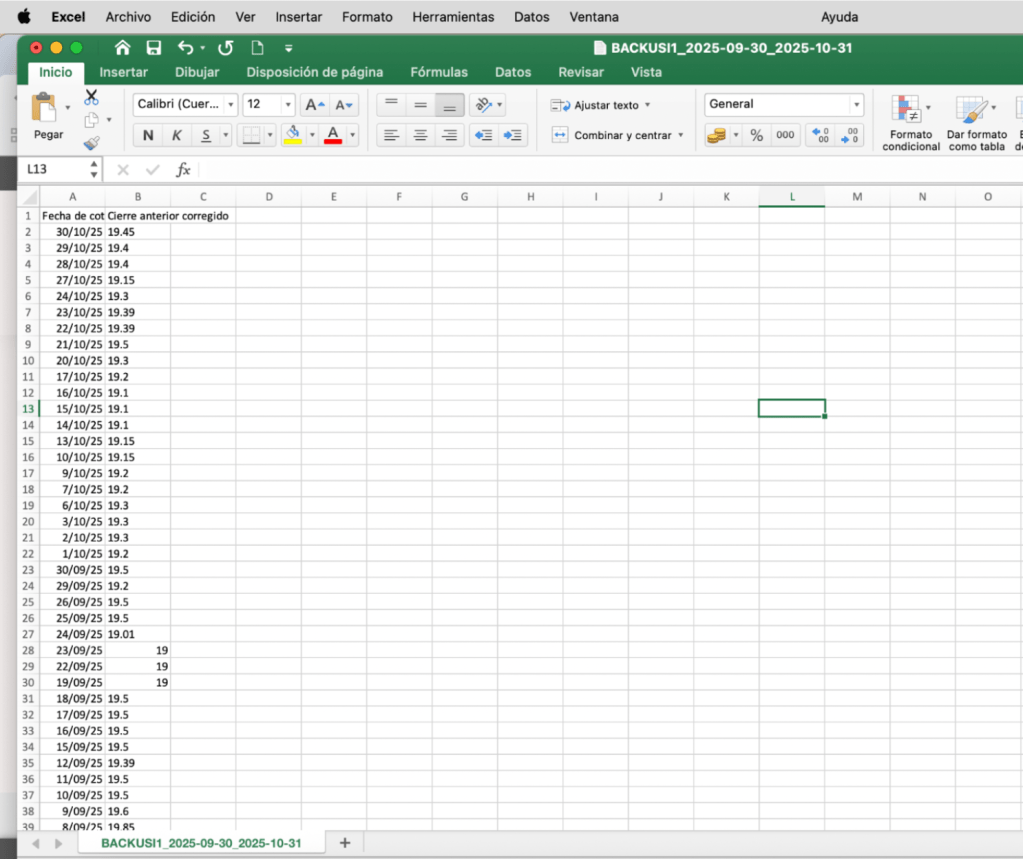Switch to the Fórmulas ribbon tab
The image size is (1023, 859).
tap(439, 72)
